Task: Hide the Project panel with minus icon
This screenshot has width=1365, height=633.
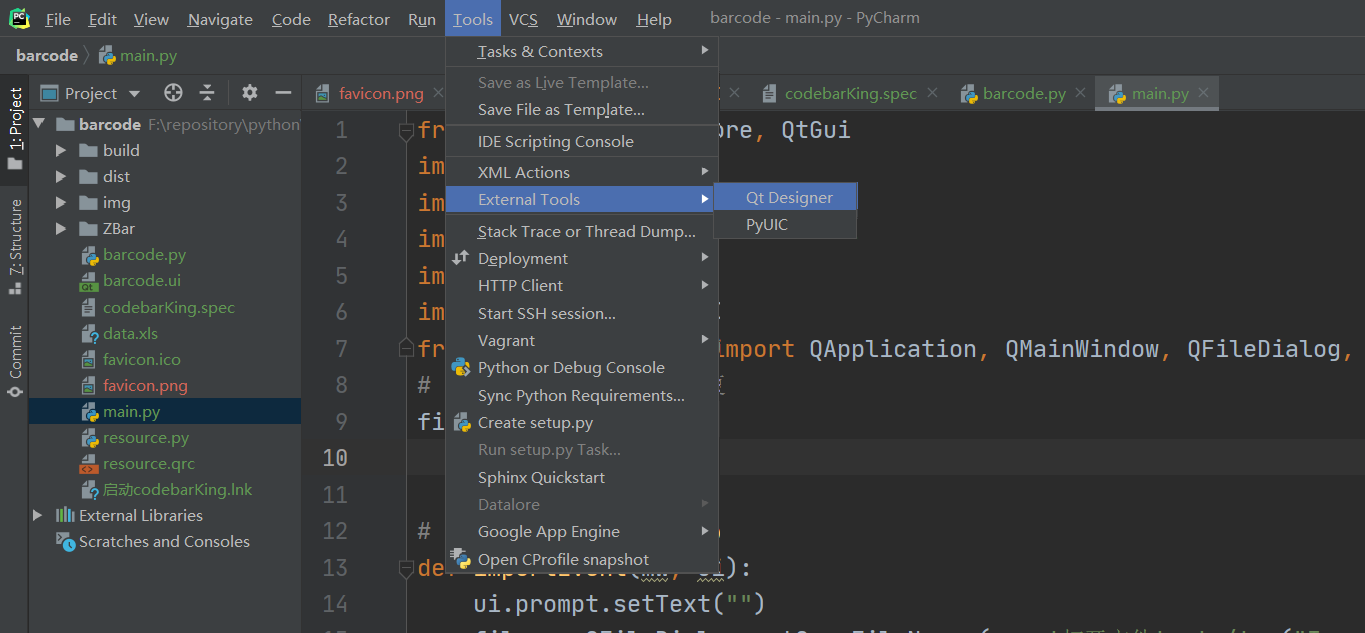Action: tap(283, 93)
